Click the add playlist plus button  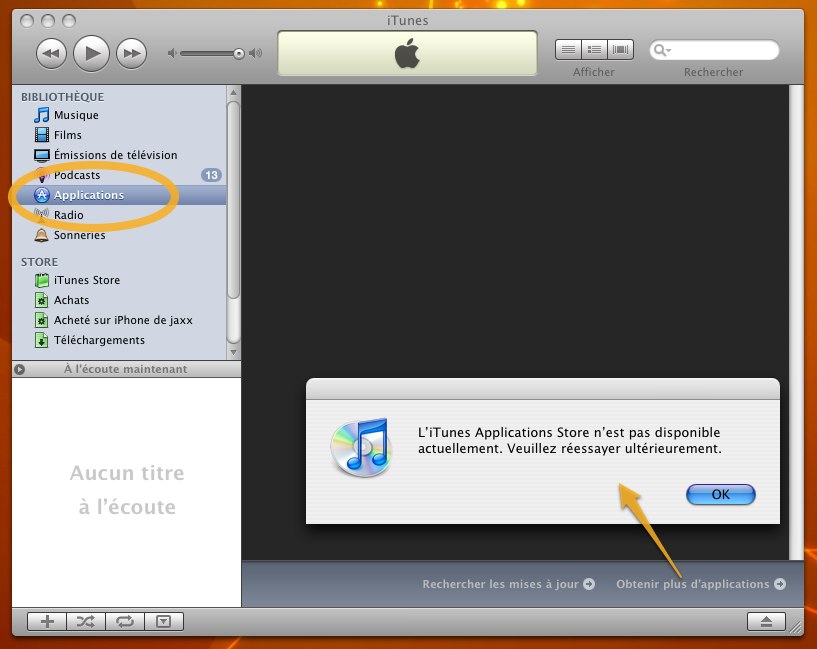47,621
